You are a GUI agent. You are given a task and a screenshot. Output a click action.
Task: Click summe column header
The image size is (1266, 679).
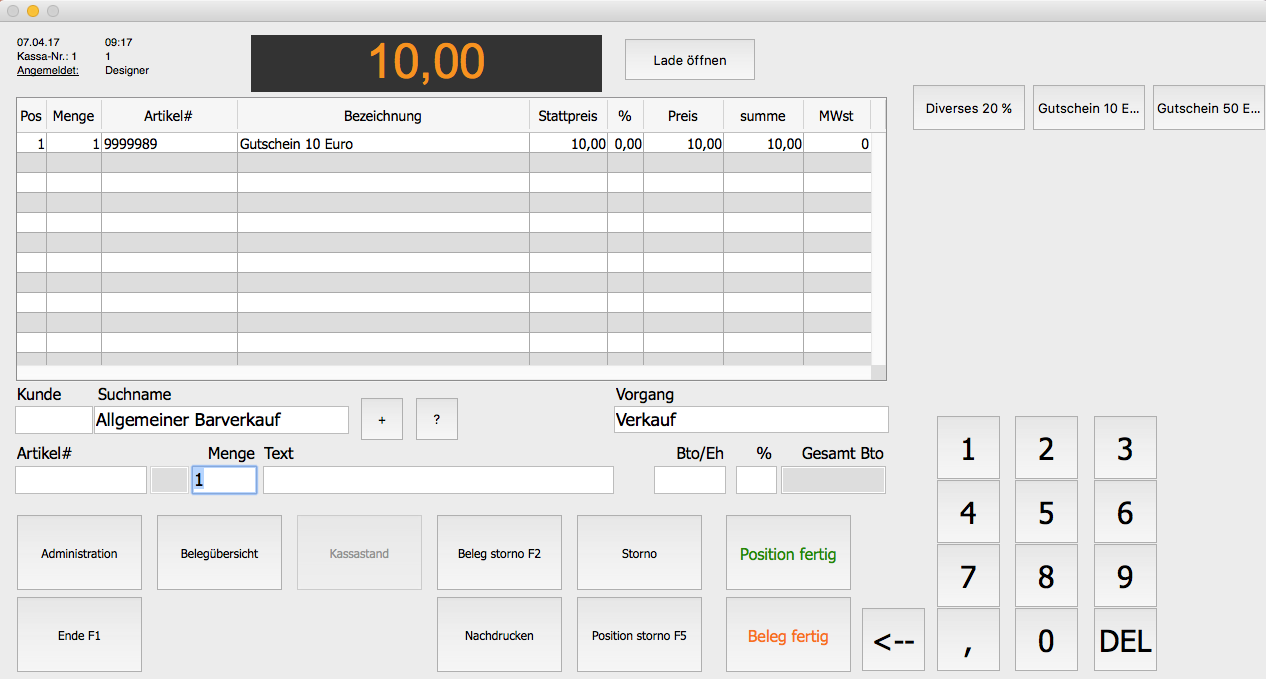click(x=763, y=116)
